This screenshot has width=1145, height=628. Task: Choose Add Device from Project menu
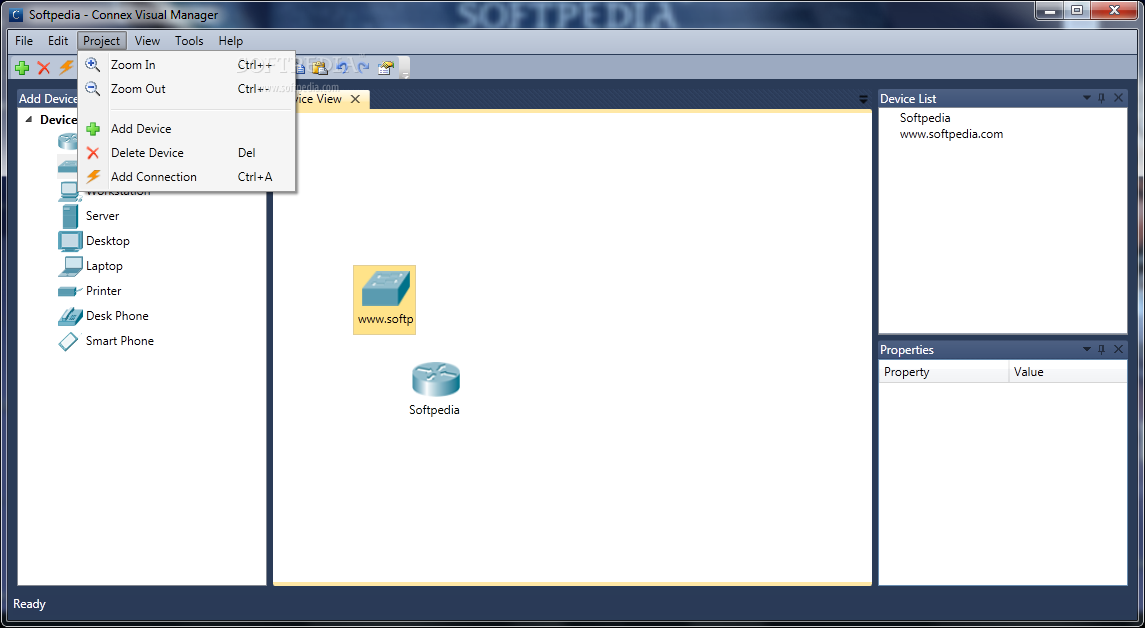coord(186,129)
